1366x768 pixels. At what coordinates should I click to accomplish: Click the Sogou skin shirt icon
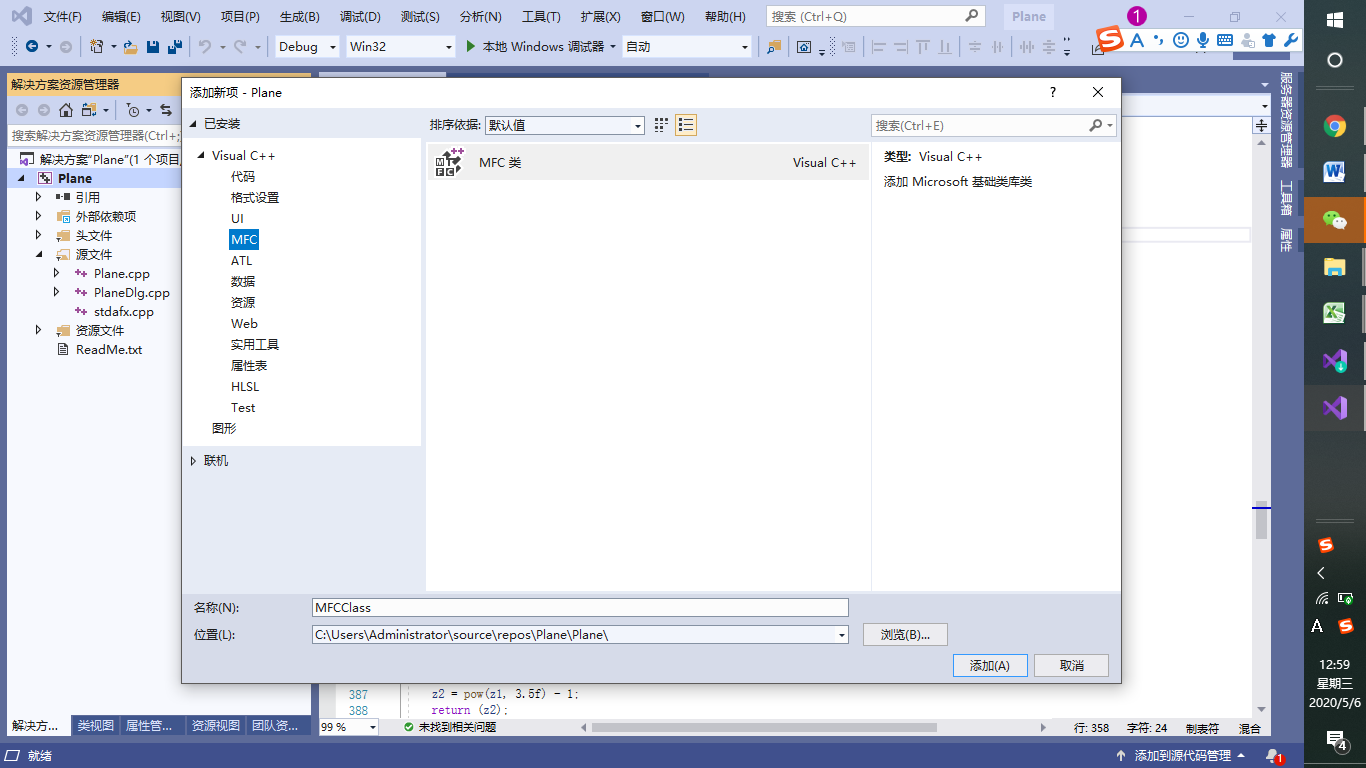pos(1269,40)
